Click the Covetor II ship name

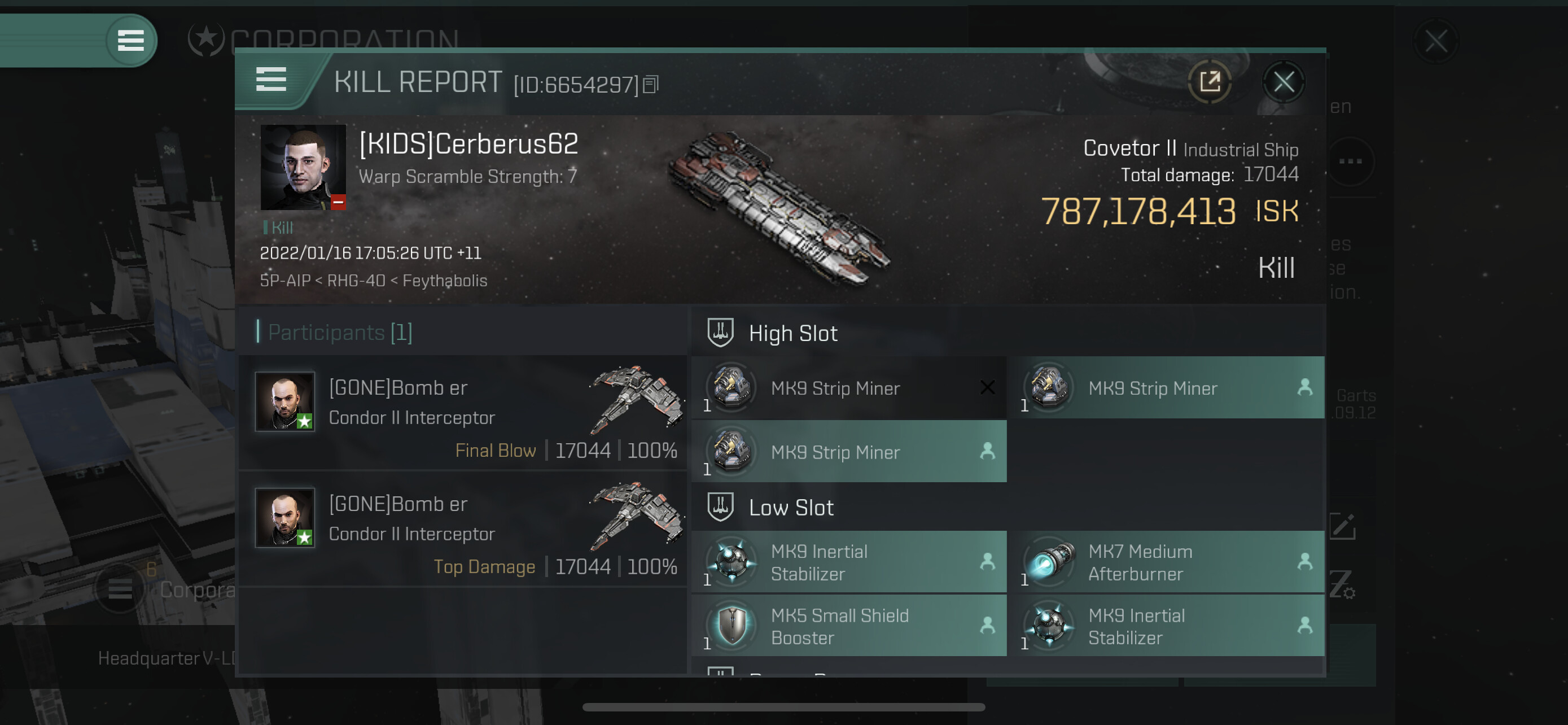pyautogui.click(x=1130, y=149)
